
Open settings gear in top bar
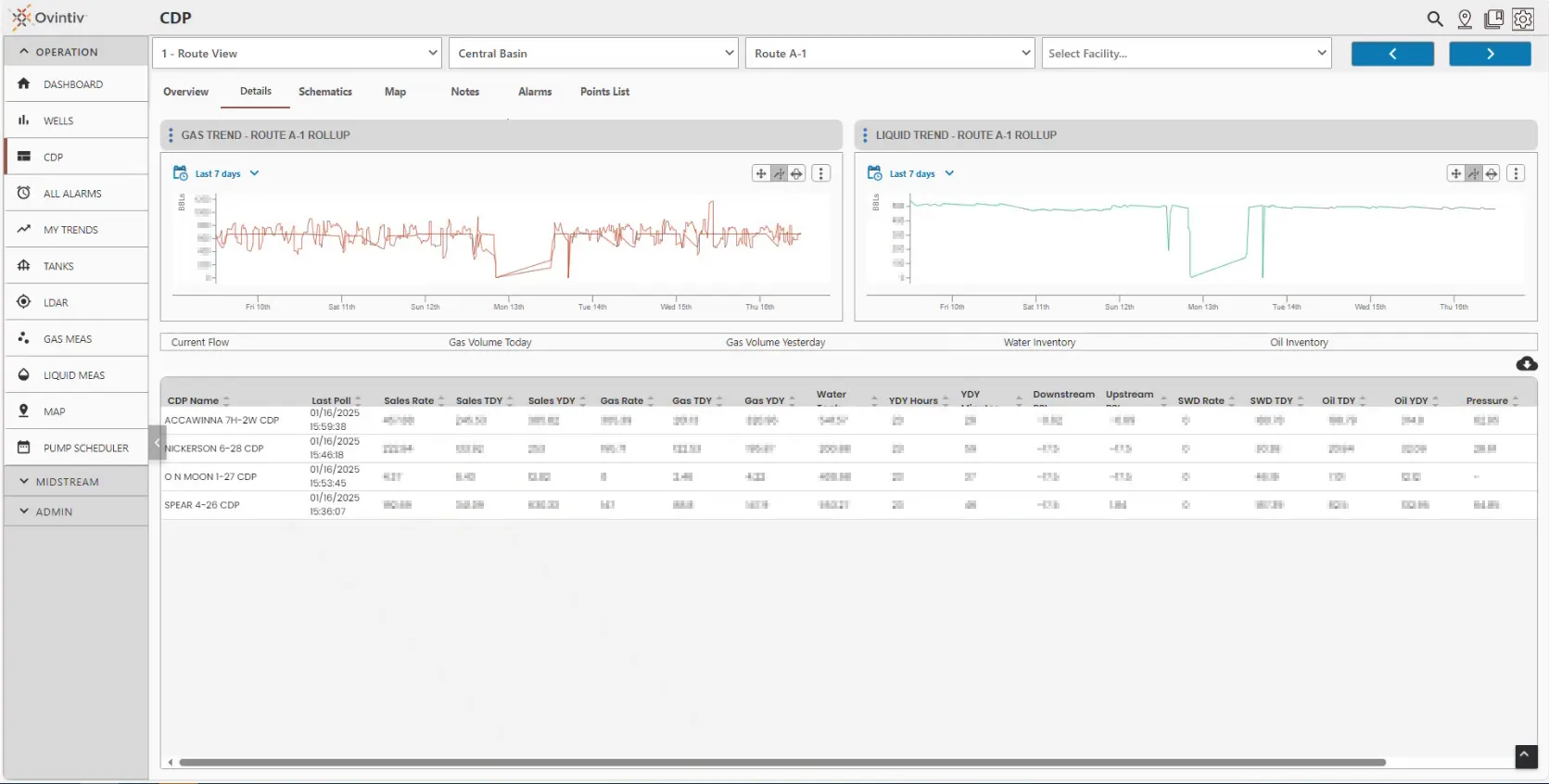(x=1523, y=19)
